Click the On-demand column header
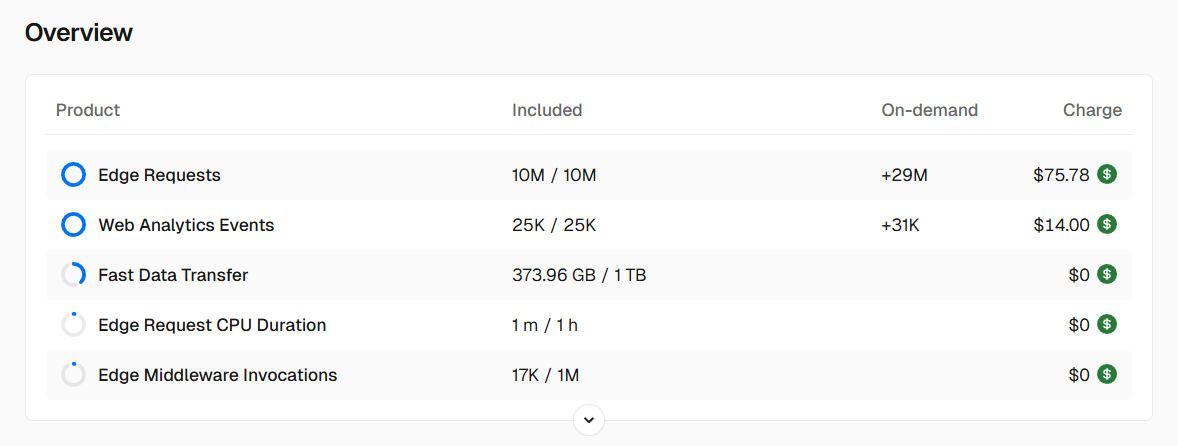Image resolution: width=1178 pixels, height=446 pixels. point(929,110)
